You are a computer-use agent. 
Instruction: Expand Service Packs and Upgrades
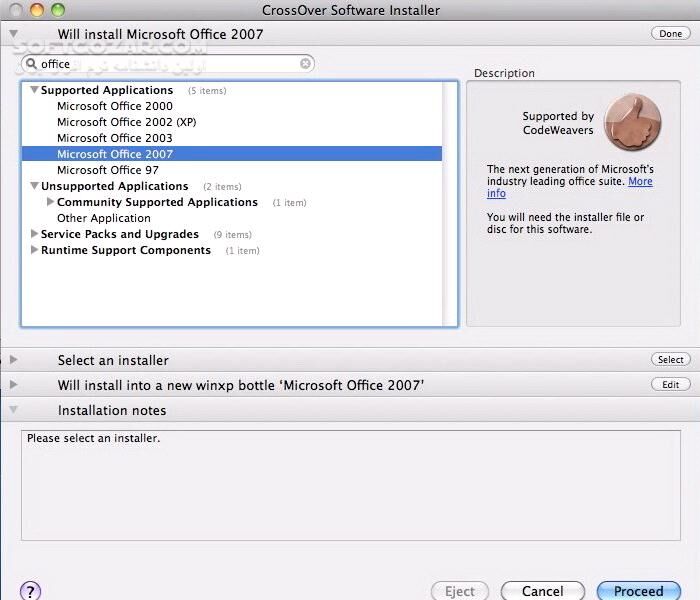pyautogui.click(x=34, y=234)
